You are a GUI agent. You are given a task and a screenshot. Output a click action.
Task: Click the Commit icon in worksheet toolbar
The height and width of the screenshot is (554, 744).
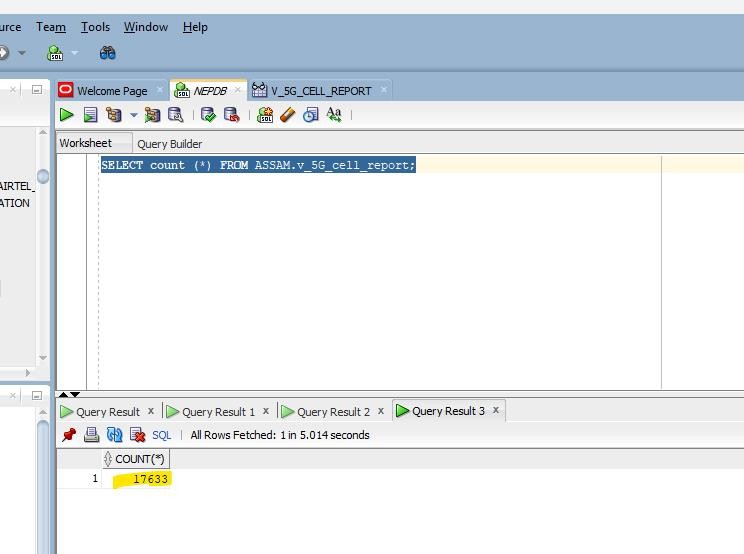[208, 115]
